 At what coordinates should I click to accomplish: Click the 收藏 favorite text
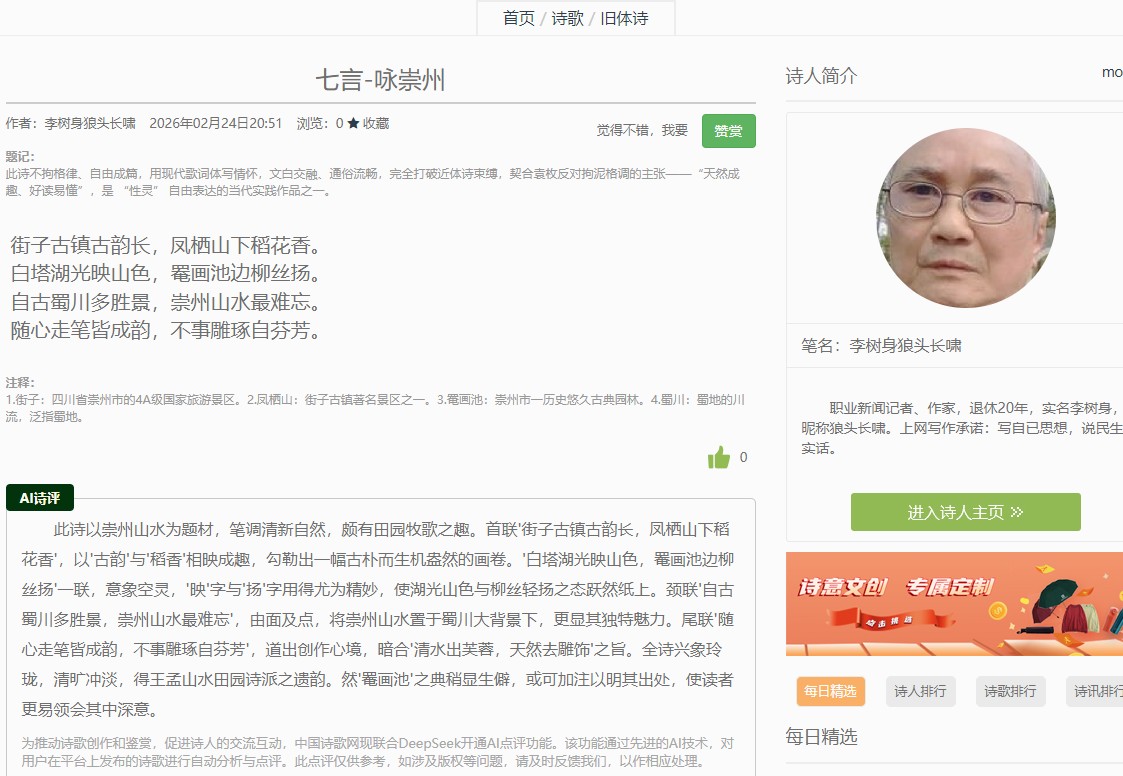[x=376, y=124]
